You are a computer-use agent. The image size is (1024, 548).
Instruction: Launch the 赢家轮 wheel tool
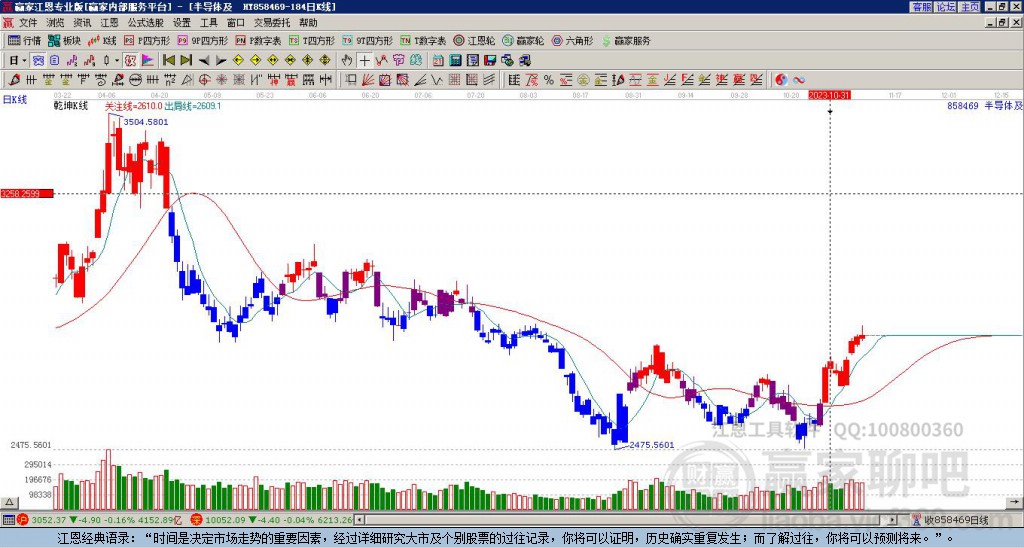pyautogui.click(x=523, y=40)
